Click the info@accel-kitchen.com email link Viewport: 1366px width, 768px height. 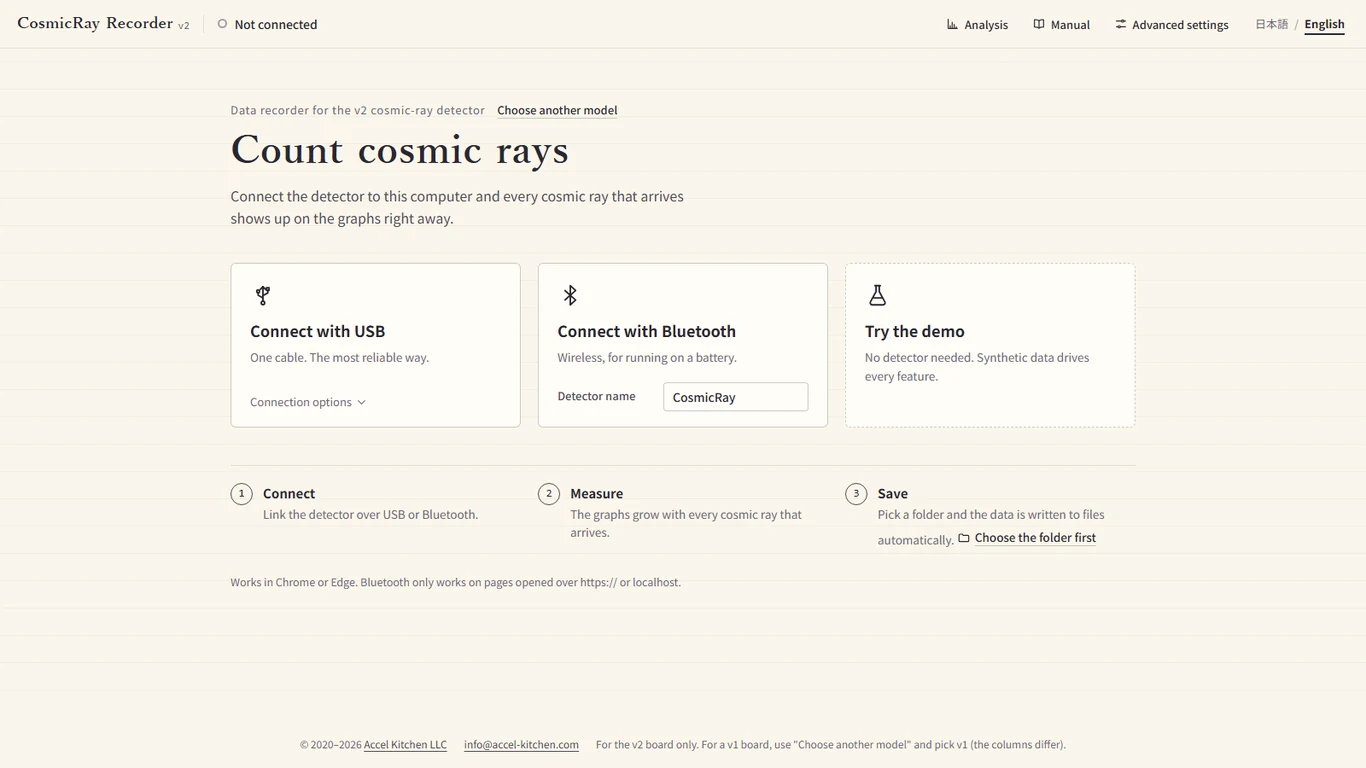coord(521,745)
